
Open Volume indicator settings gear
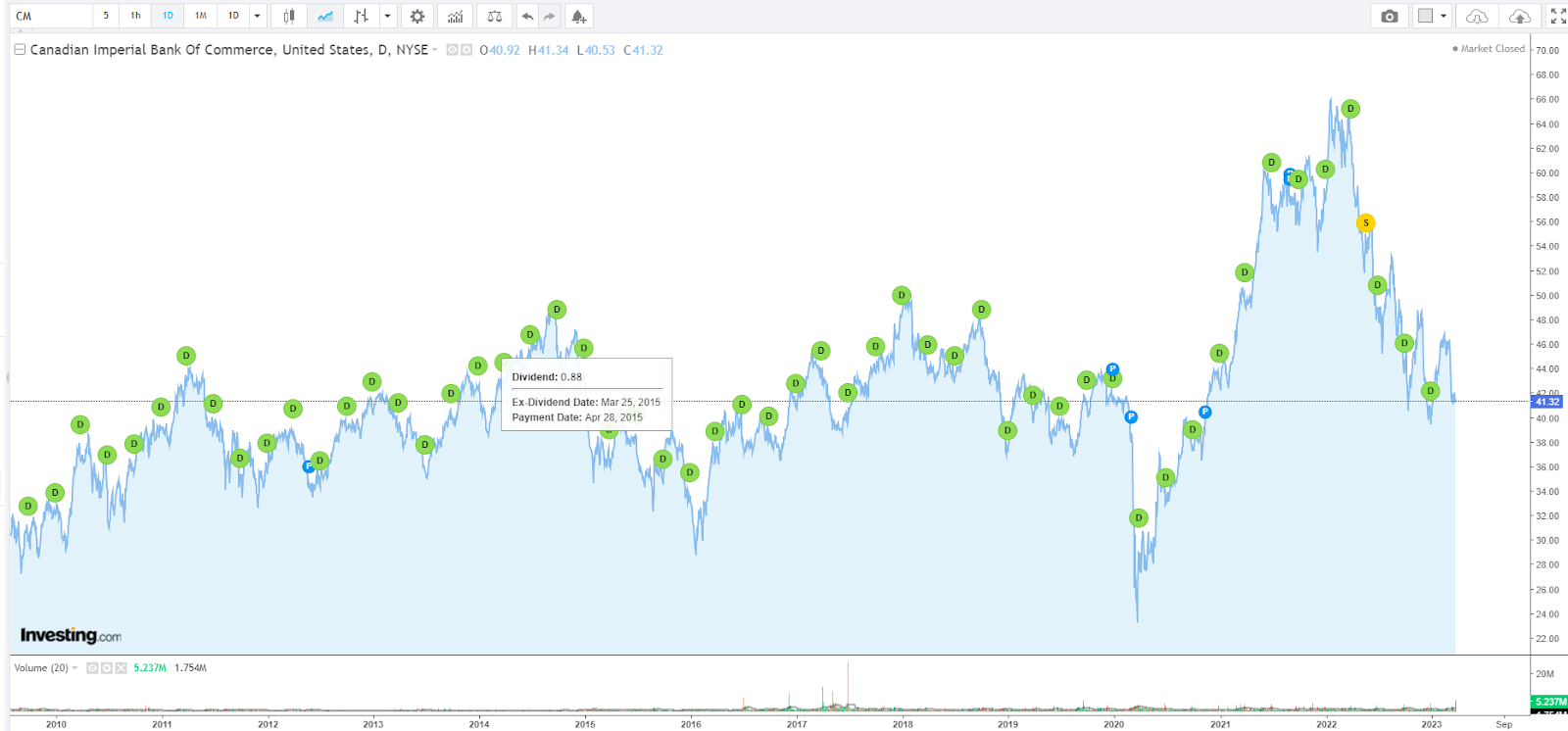[x=107, y=668]
